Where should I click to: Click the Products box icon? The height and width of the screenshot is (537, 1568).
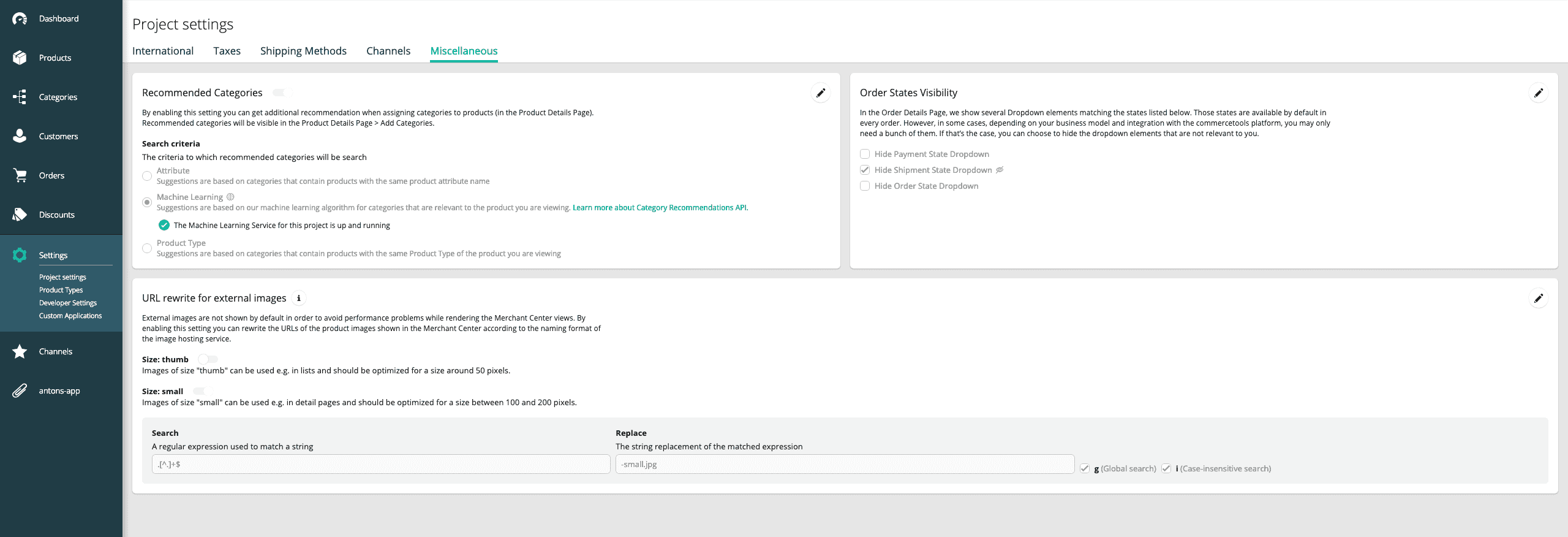tap(20, 58)
